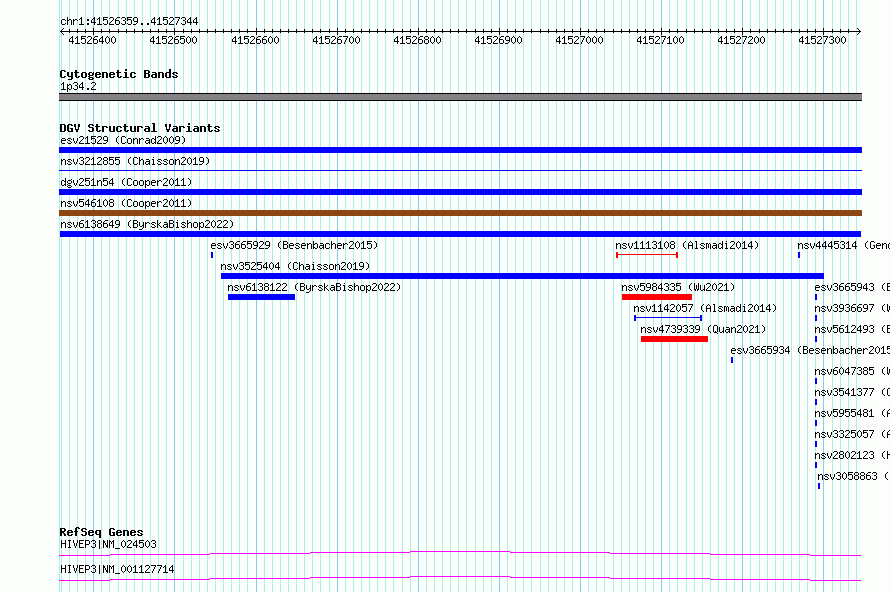Click the nsv6138649 (ByrskaBishop2022) bar

point(460,234)
